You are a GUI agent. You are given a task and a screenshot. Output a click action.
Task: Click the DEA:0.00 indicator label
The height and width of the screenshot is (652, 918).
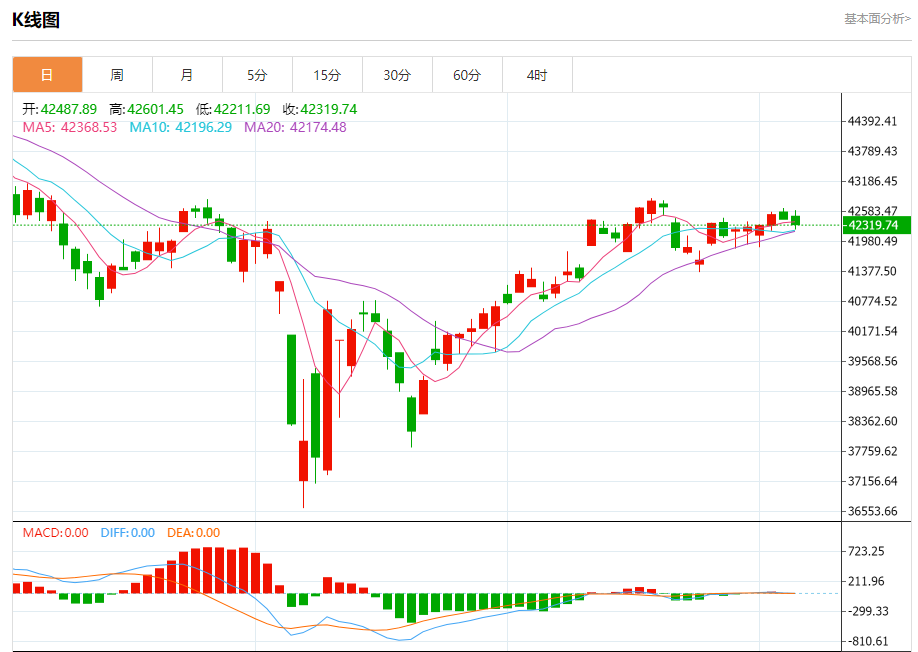pyautogui.click(x=193, y=533)
